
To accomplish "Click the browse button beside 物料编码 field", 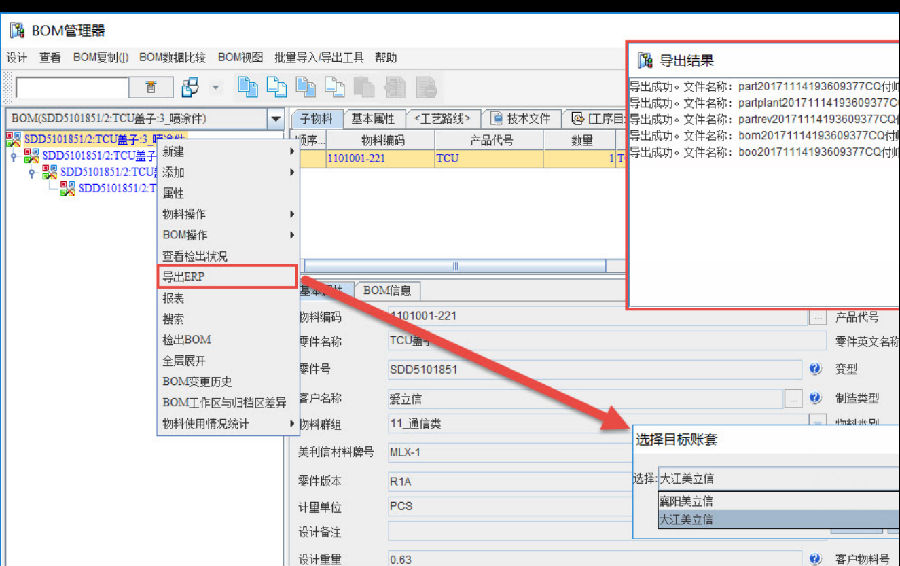I will pyautogui.click(x=818, y=317).
